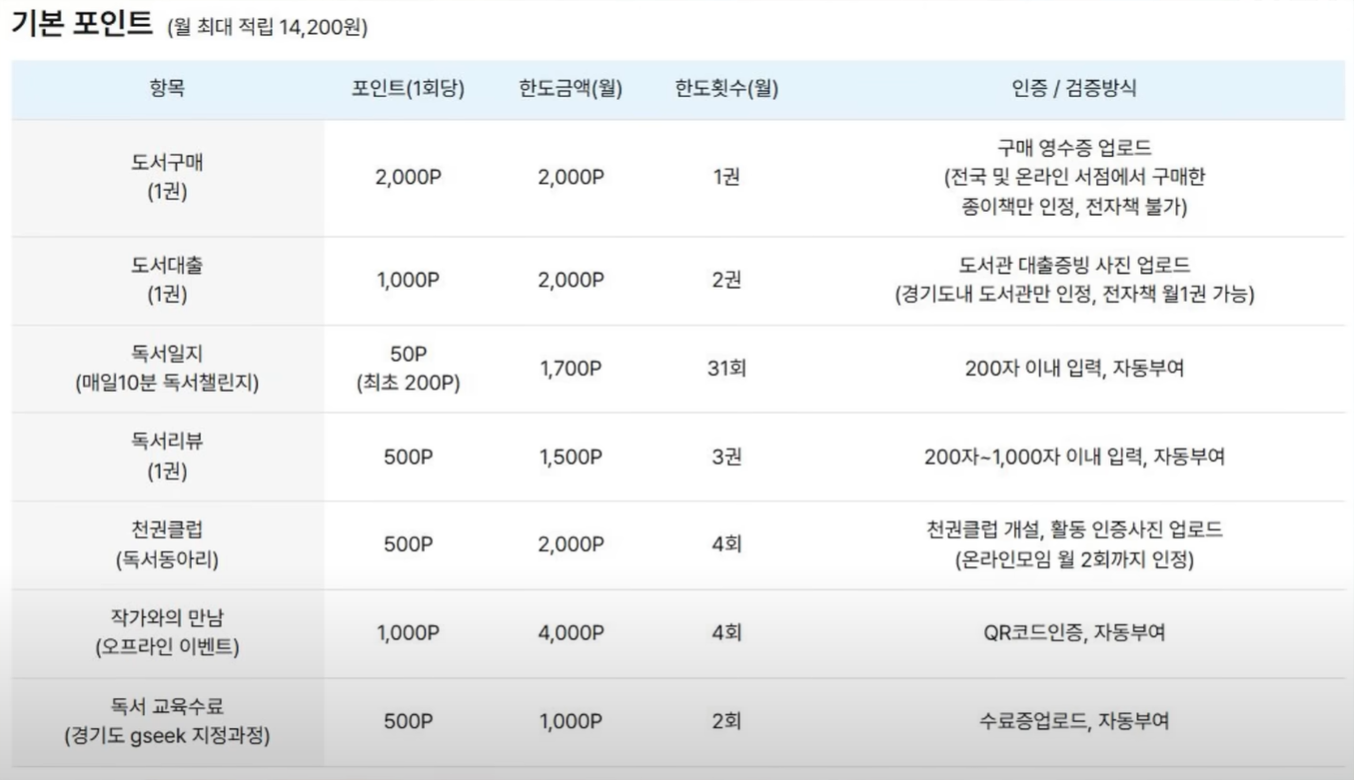The height and width of the screenshot is (780, 1354).
Task: Click 1,000P points value in 도서대출 row
Action: 408,281
